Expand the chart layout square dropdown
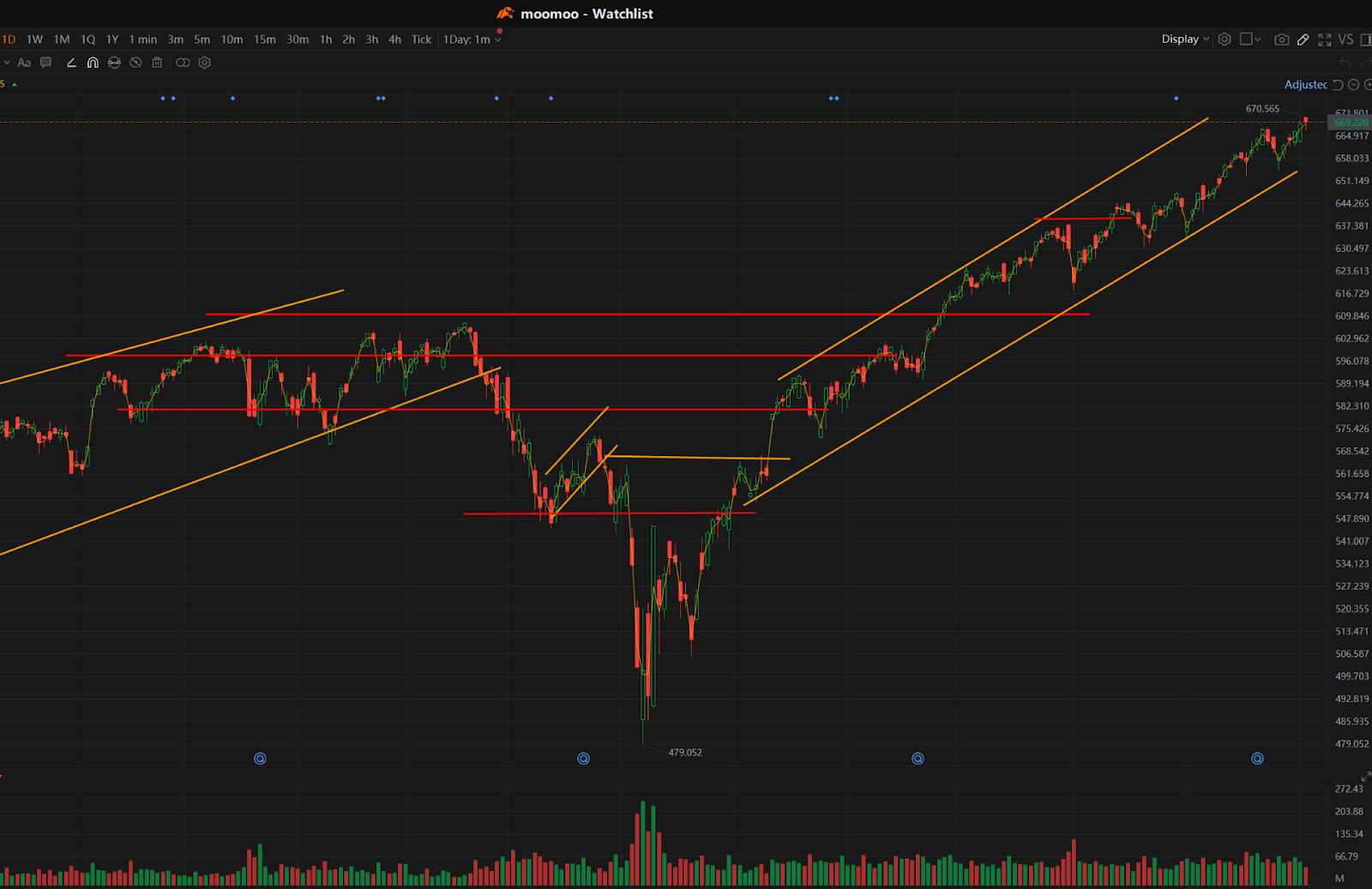Screen dimensions: 1372x889 tap(1251, 39)
